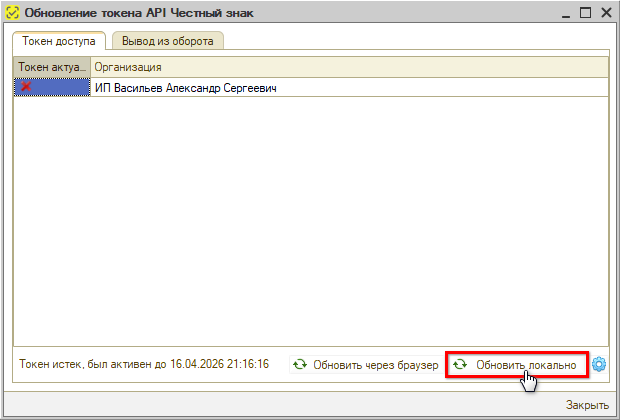
Task: Click the green arrows icon beside 'Обновить локально'
Action: [x=460, y=365]
